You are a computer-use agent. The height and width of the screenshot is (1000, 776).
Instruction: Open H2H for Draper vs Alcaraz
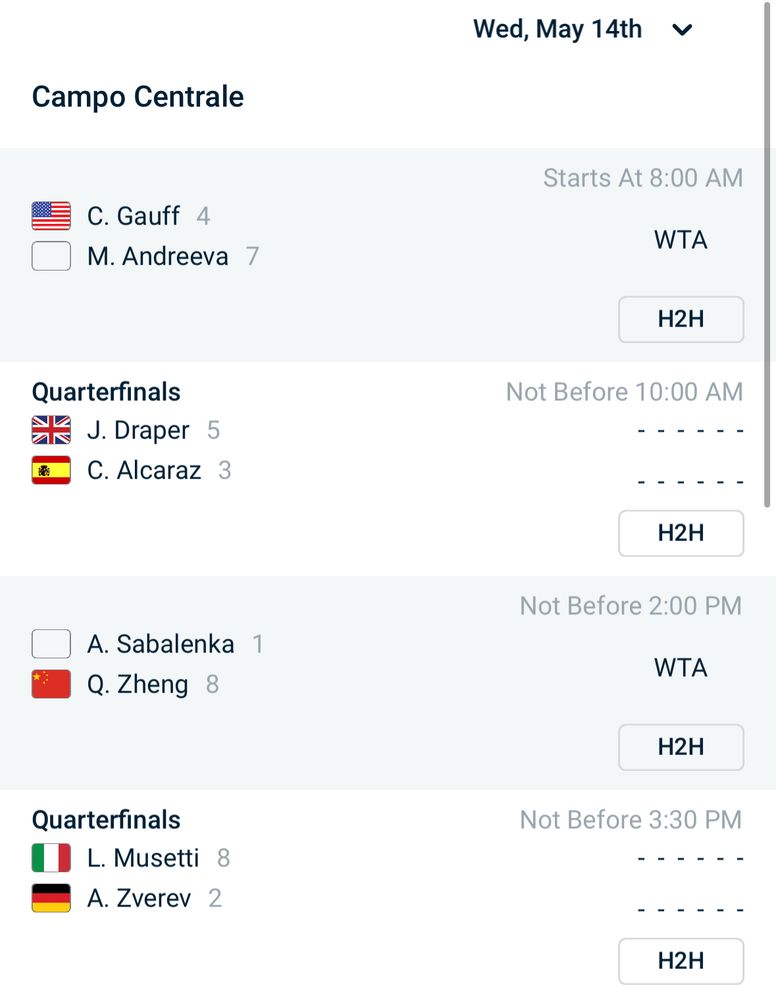(x=680, y=533)
